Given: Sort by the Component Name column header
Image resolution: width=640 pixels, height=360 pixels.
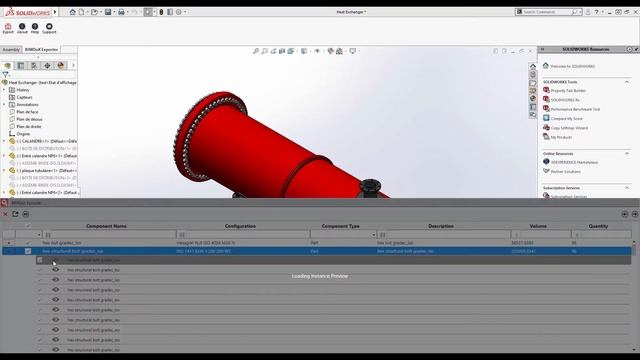Looking at the screenshot, I should 106,226.
